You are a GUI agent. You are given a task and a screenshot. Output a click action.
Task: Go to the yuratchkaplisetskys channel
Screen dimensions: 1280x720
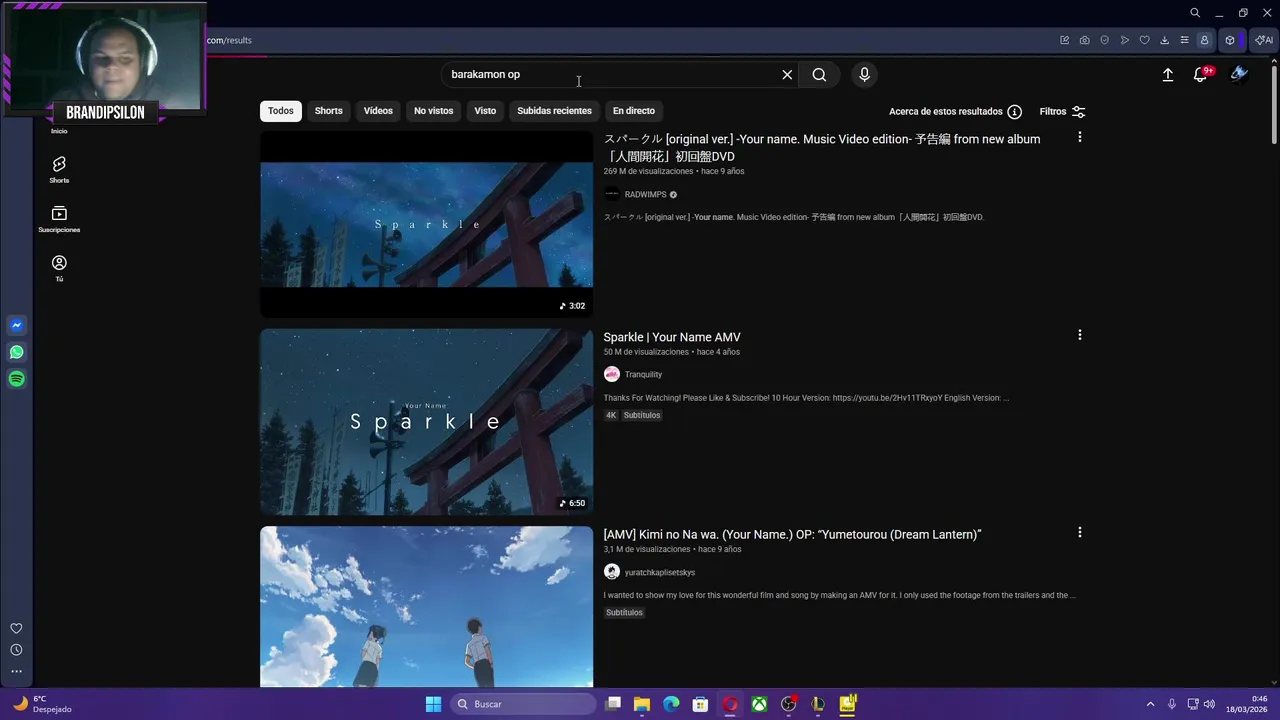[x=660, y=573]
